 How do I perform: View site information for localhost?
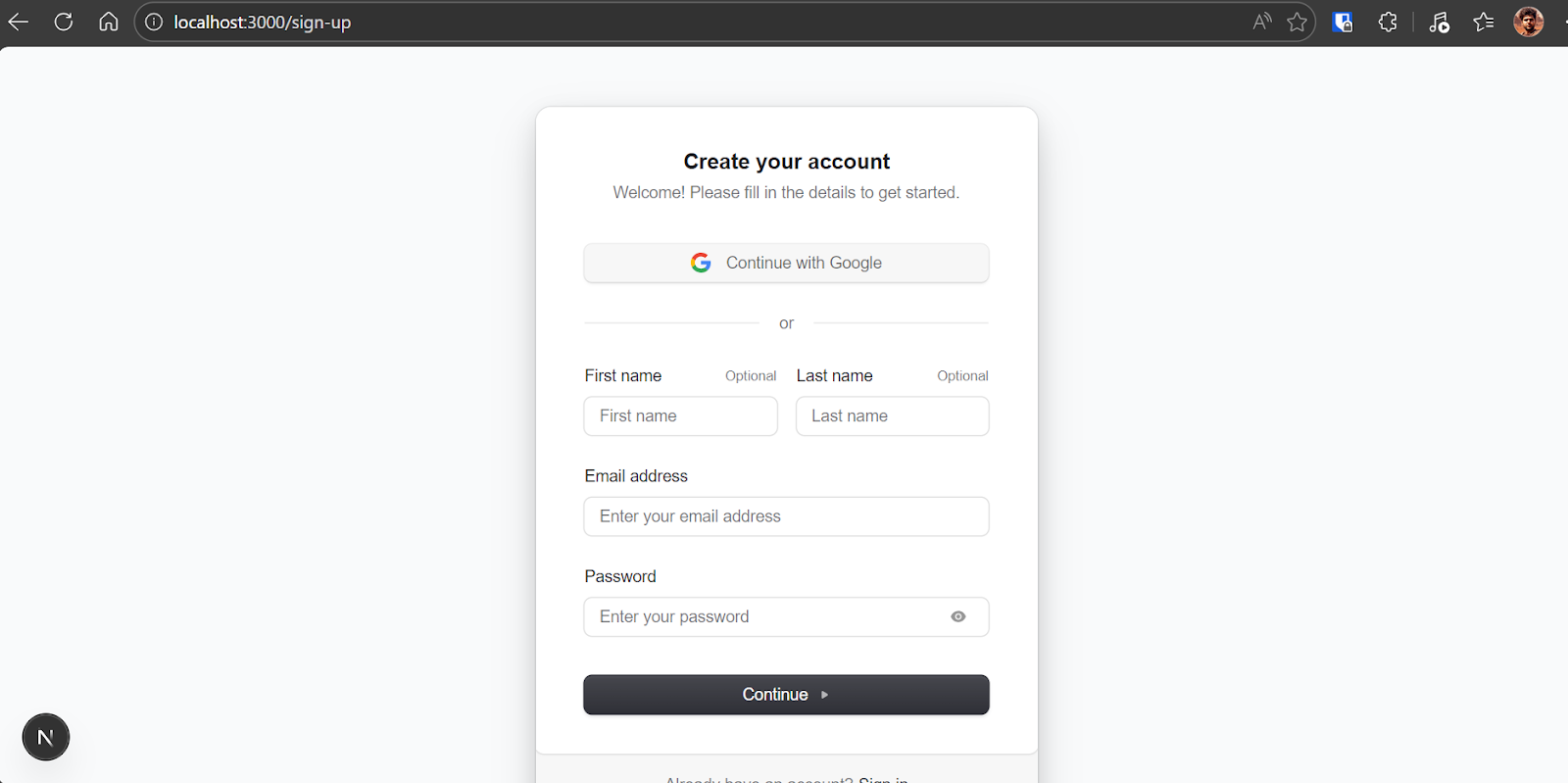(x=154, y=22)
